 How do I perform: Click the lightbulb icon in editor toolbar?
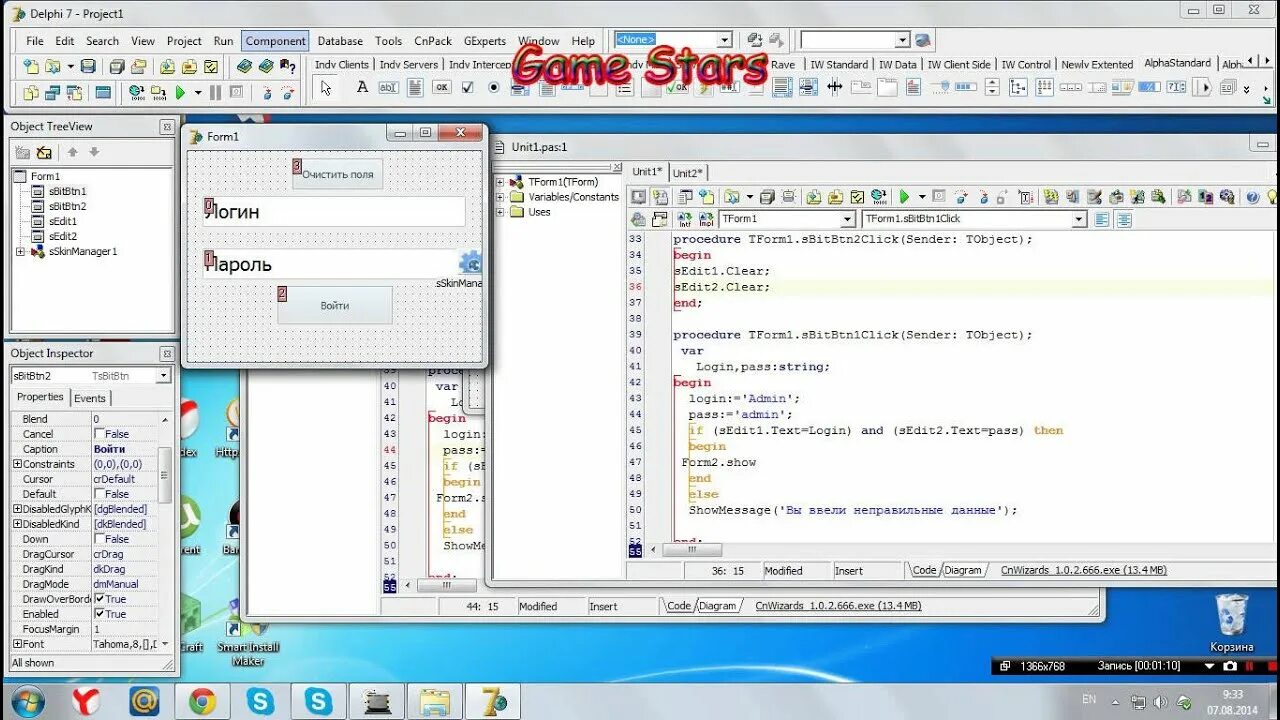(x=1273, y=197)
